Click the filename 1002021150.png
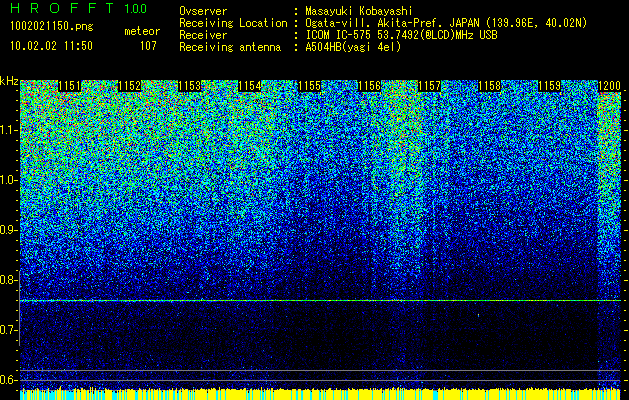Viewport: 629px width, 400px height. (x=52, y=26)
